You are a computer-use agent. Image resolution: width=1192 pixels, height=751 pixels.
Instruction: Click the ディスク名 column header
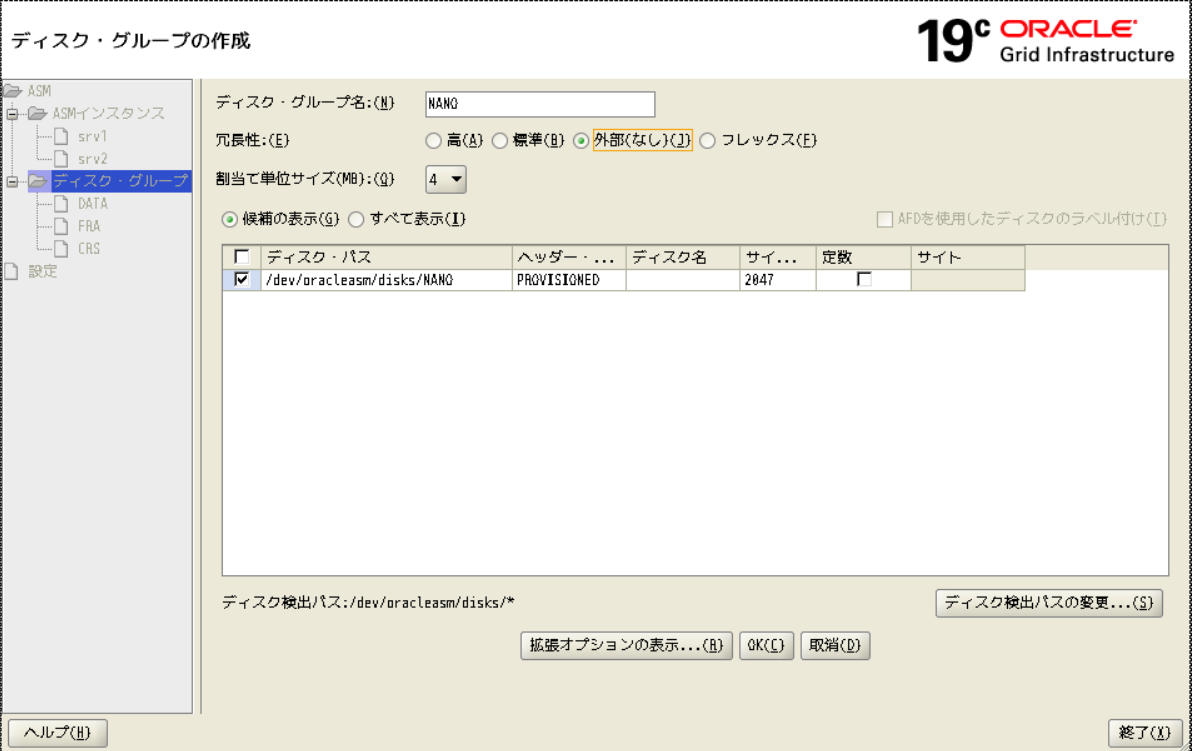(x=683, y=257)
